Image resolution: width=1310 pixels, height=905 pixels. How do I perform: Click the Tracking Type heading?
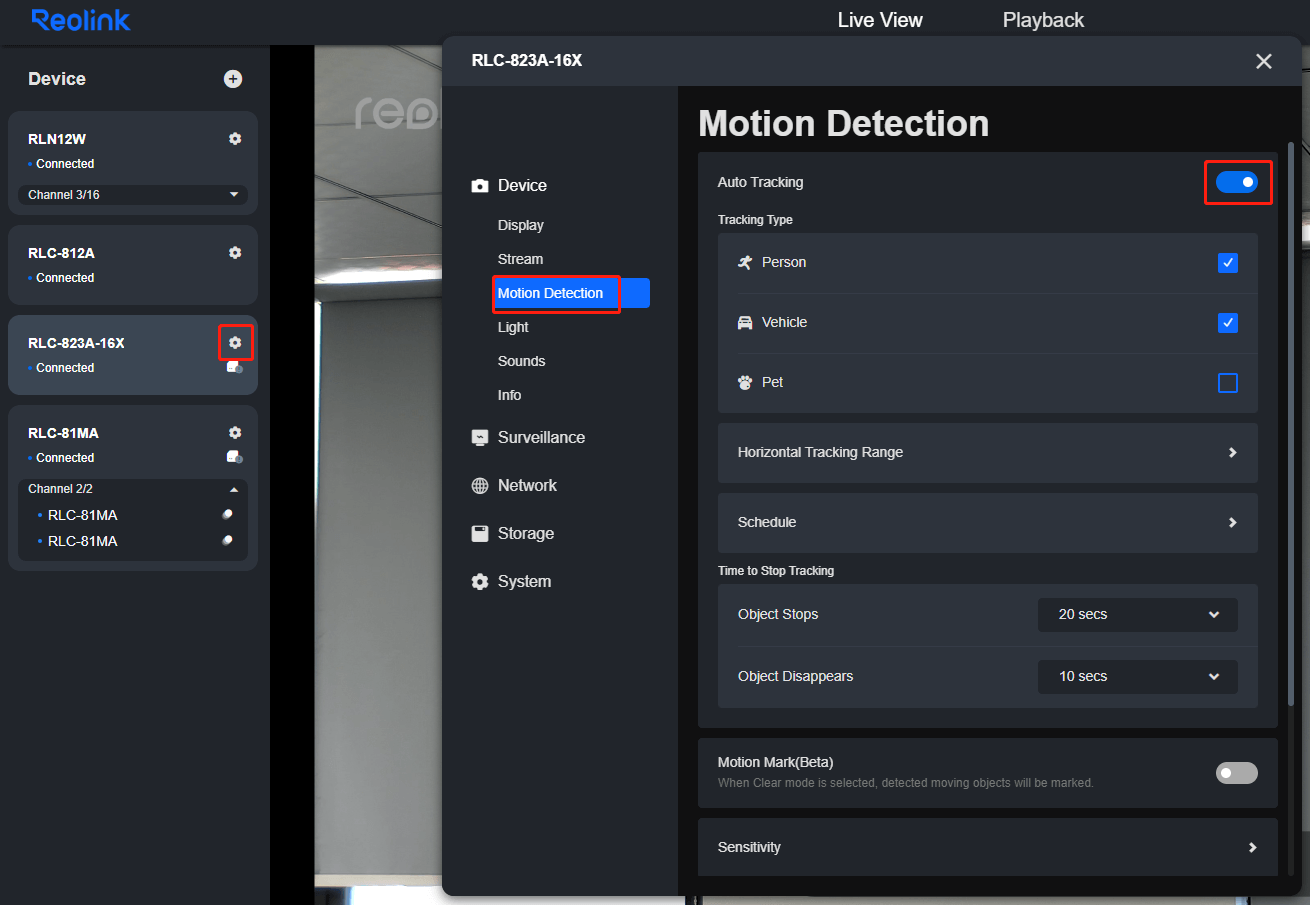(755, 220)
